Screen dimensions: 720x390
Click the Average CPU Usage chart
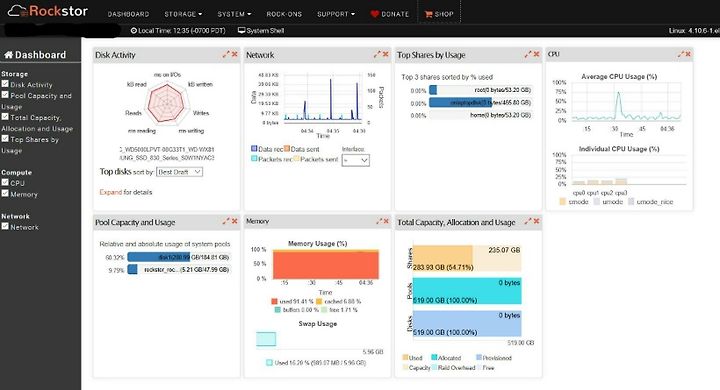(x=626, y=102)
